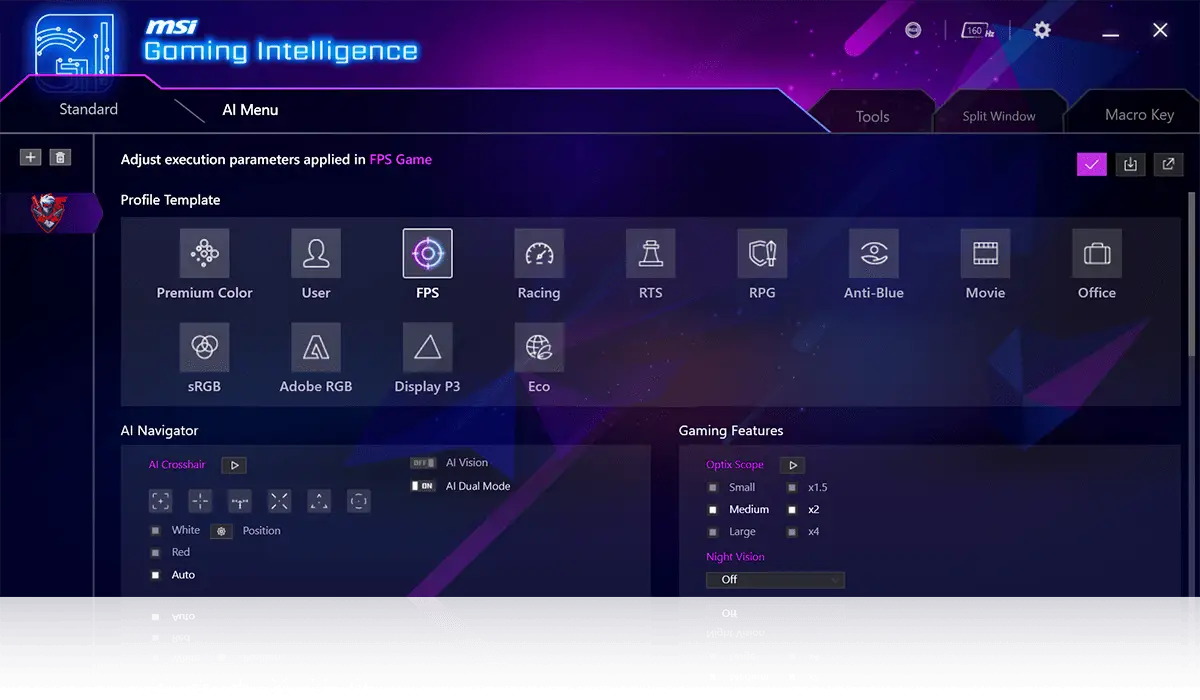This screenshot has width=1200, height=700.
Task: Select the RTS chess piece profile
Action: (650, 253)
